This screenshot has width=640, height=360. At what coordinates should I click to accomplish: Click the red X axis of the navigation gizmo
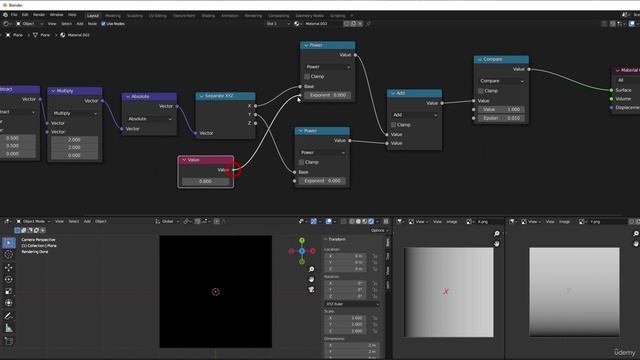313,251
